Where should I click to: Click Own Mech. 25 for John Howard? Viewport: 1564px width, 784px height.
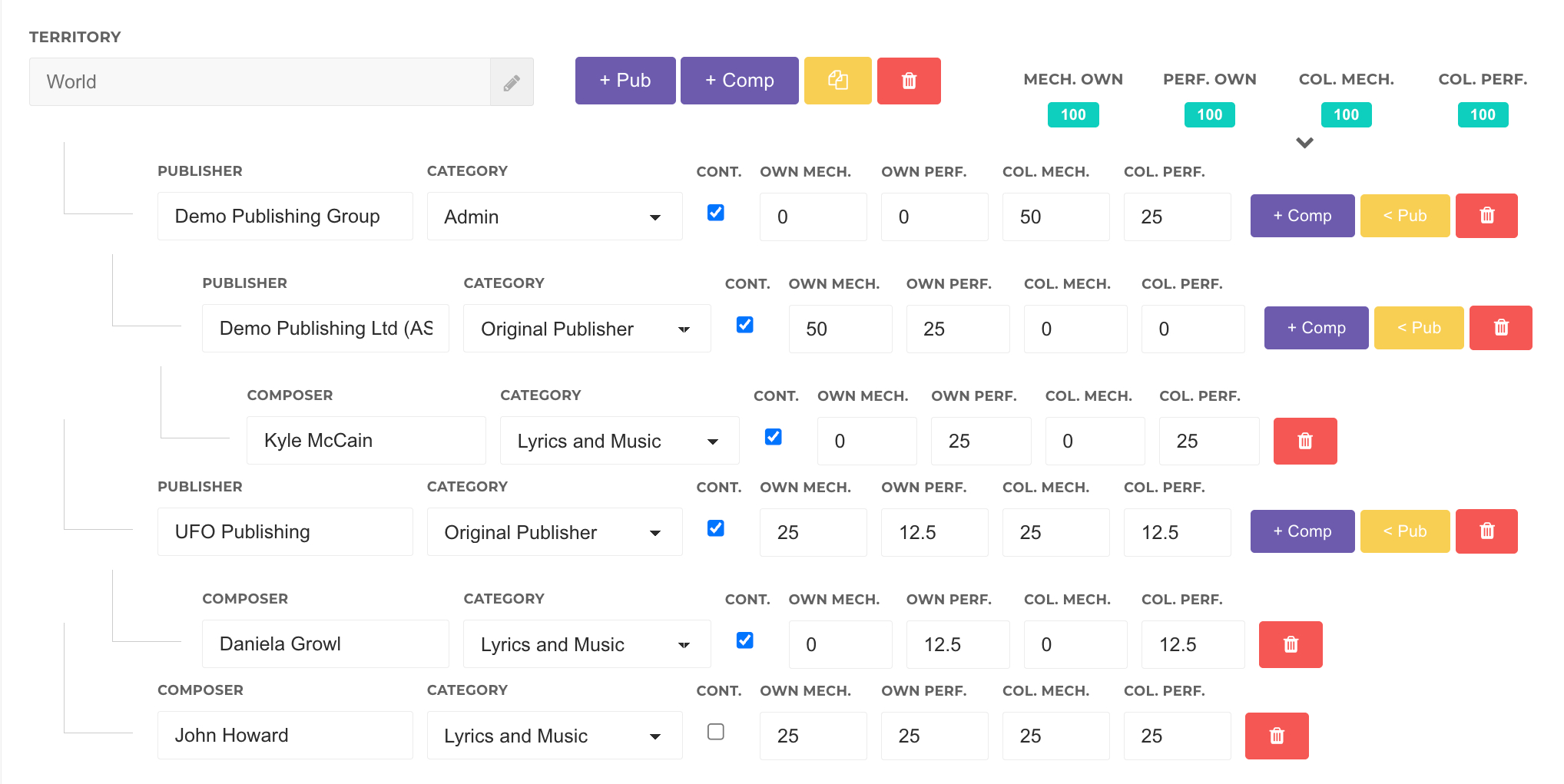[x=813, y=736]
